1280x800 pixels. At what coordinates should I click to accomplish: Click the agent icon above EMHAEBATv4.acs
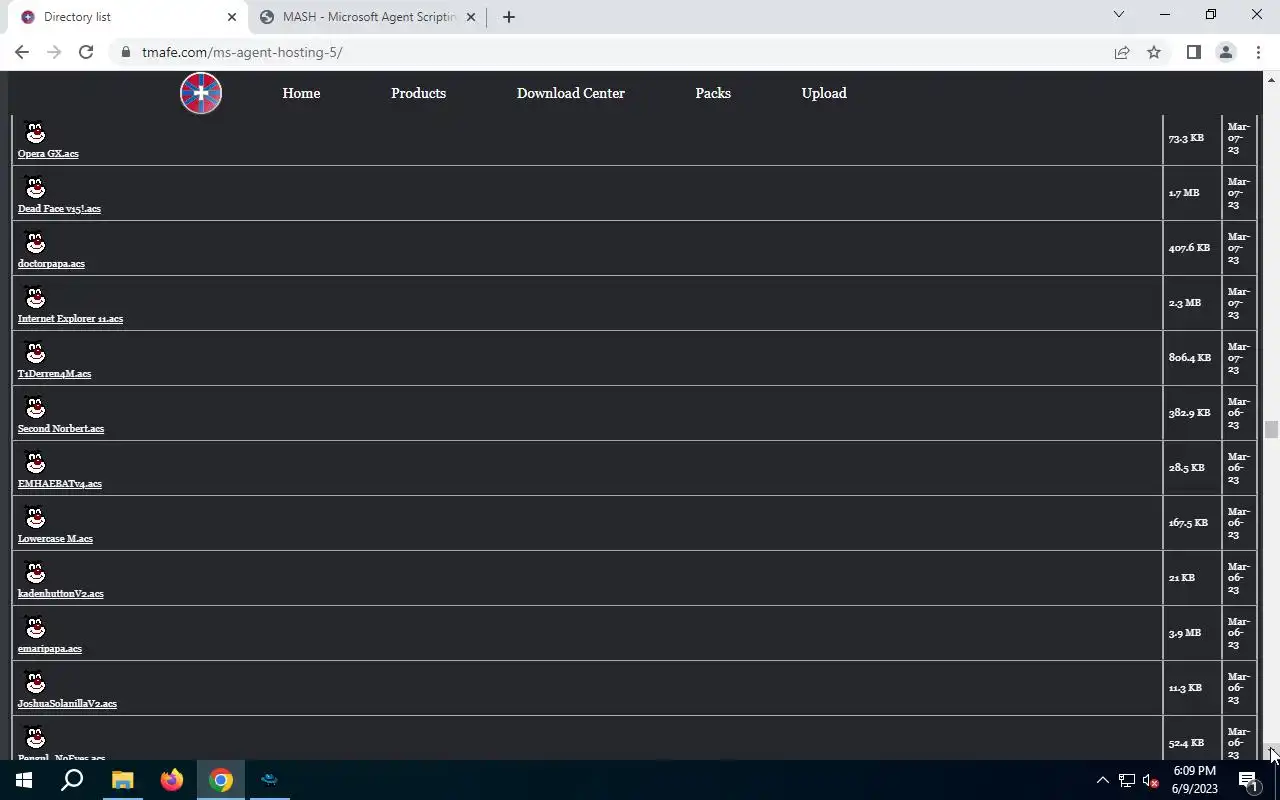pyautogui.click(x=35, y=463)
